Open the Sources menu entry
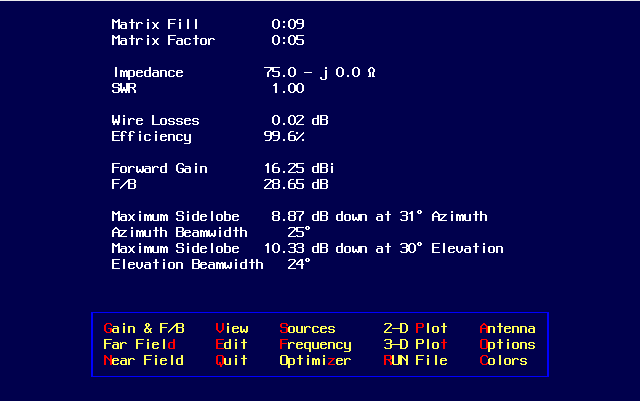Screen dimensions: 640x401 point(307,328)
